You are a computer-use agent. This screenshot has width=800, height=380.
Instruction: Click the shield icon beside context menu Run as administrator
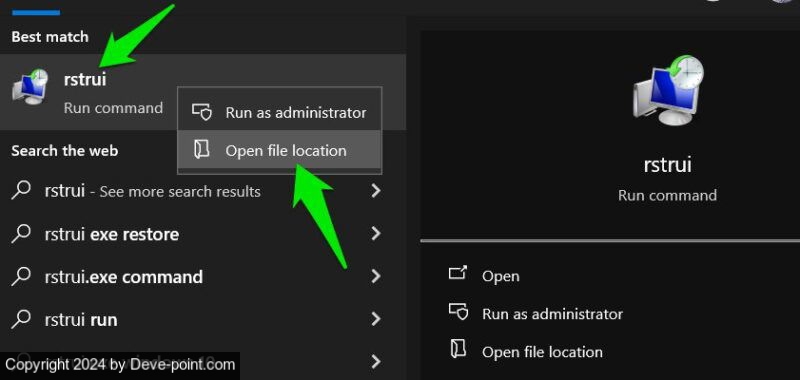202,112
